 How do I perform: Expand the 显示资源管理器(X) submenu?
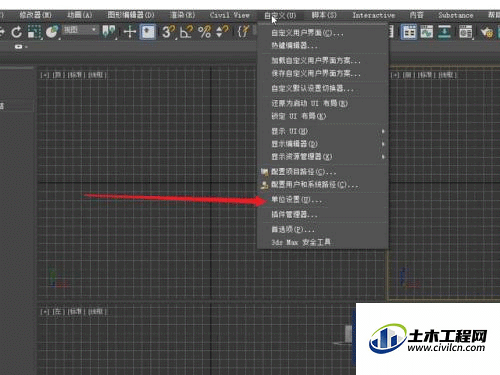(323, 157)
